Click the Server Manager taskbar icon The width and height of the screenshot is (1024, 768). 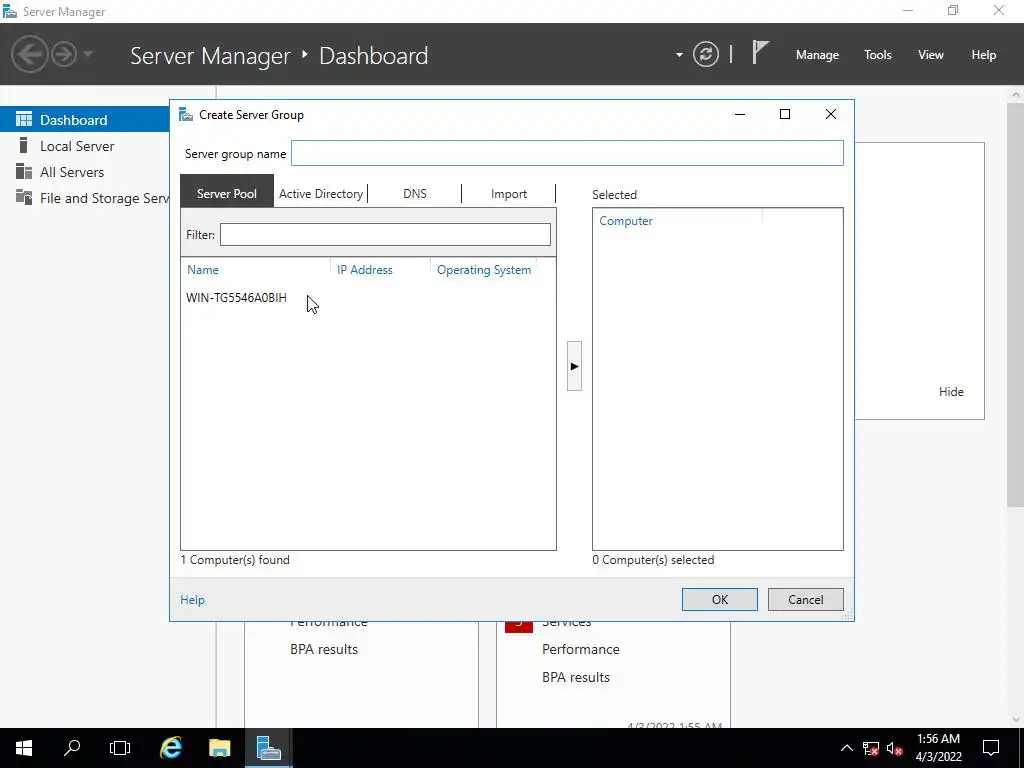(x=268, y=748)
